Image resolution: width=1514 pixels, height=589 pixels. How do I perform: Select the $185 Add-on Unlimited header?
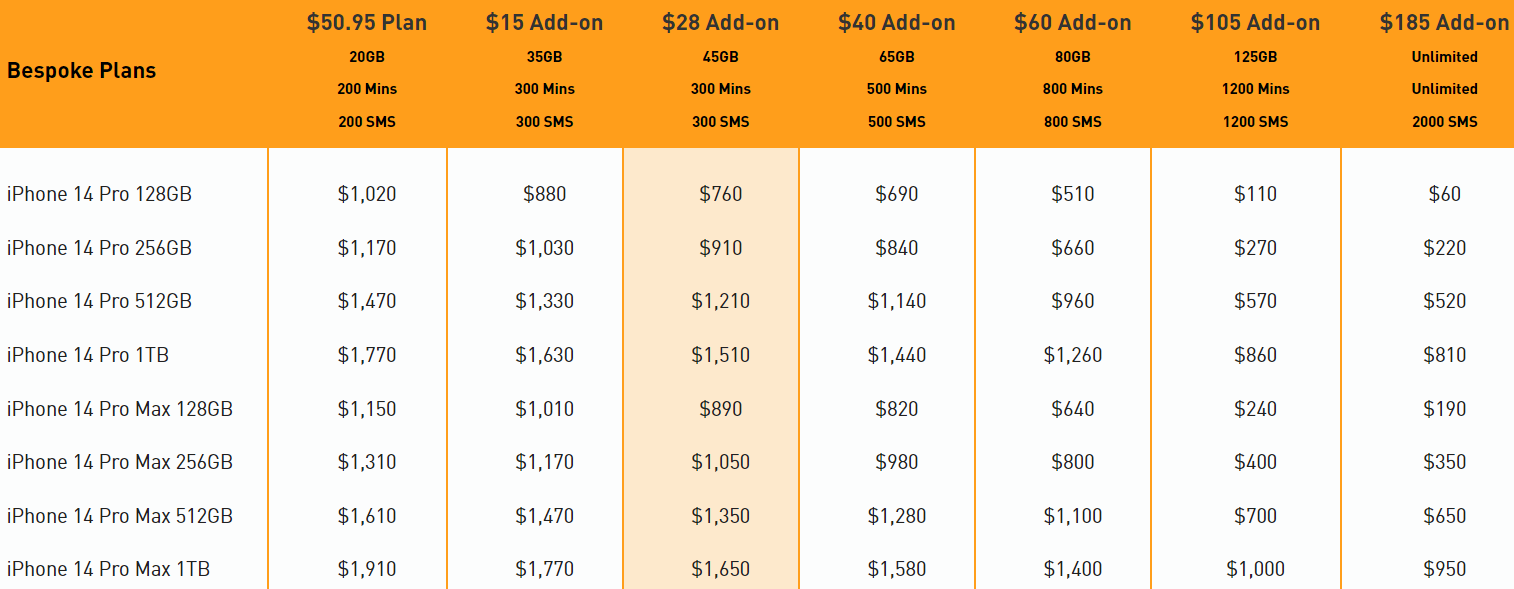[1444, 23]
